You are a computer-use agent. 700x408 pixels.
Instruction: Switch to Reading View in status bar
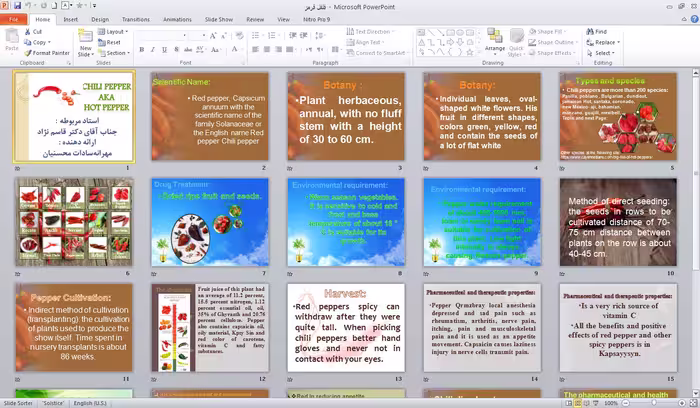point(587,403)
